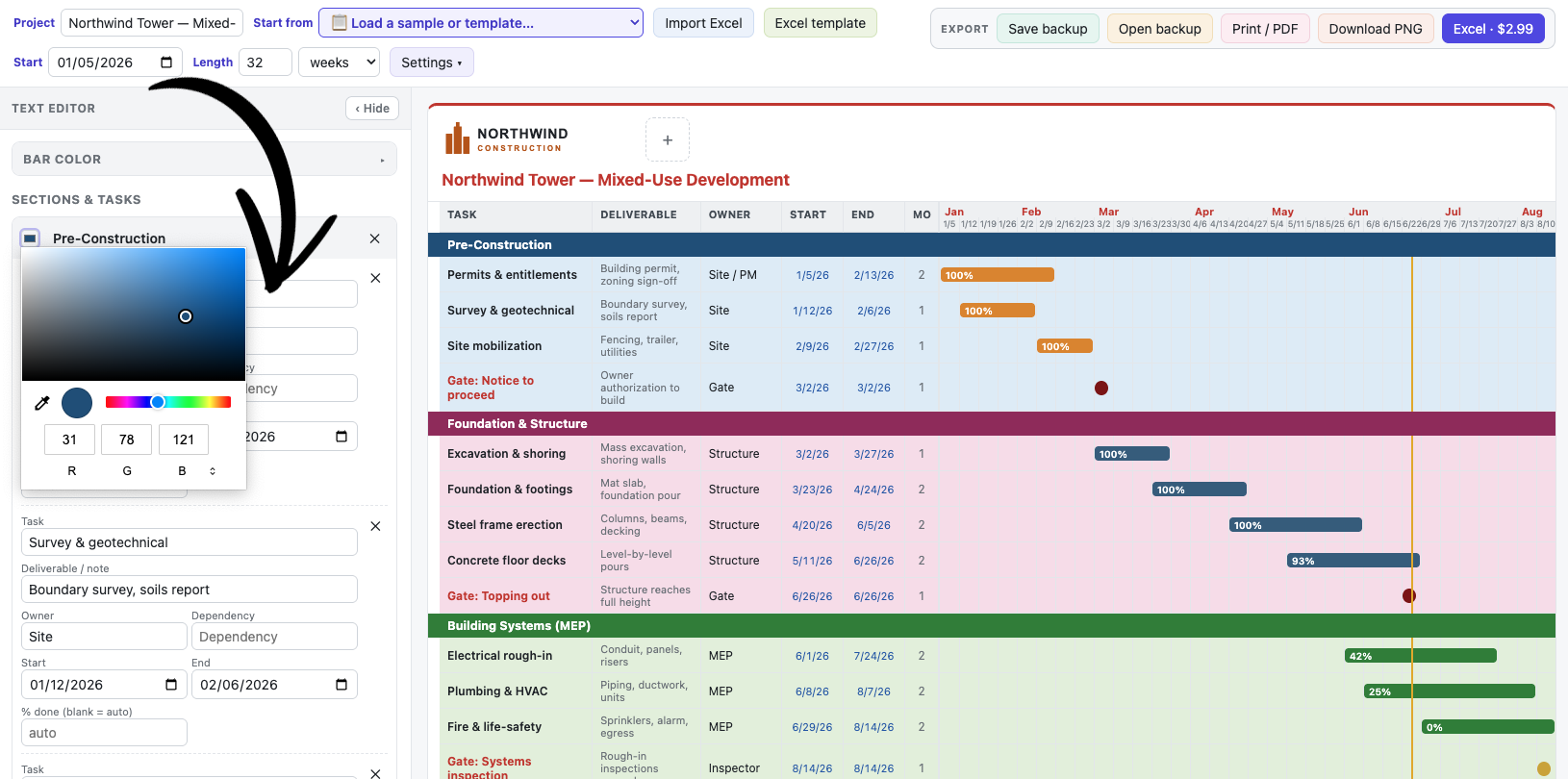Screen dimensions: 1568x779
Task: Click the plus box beside Northwind logo
Action: (x=668, y=139)
